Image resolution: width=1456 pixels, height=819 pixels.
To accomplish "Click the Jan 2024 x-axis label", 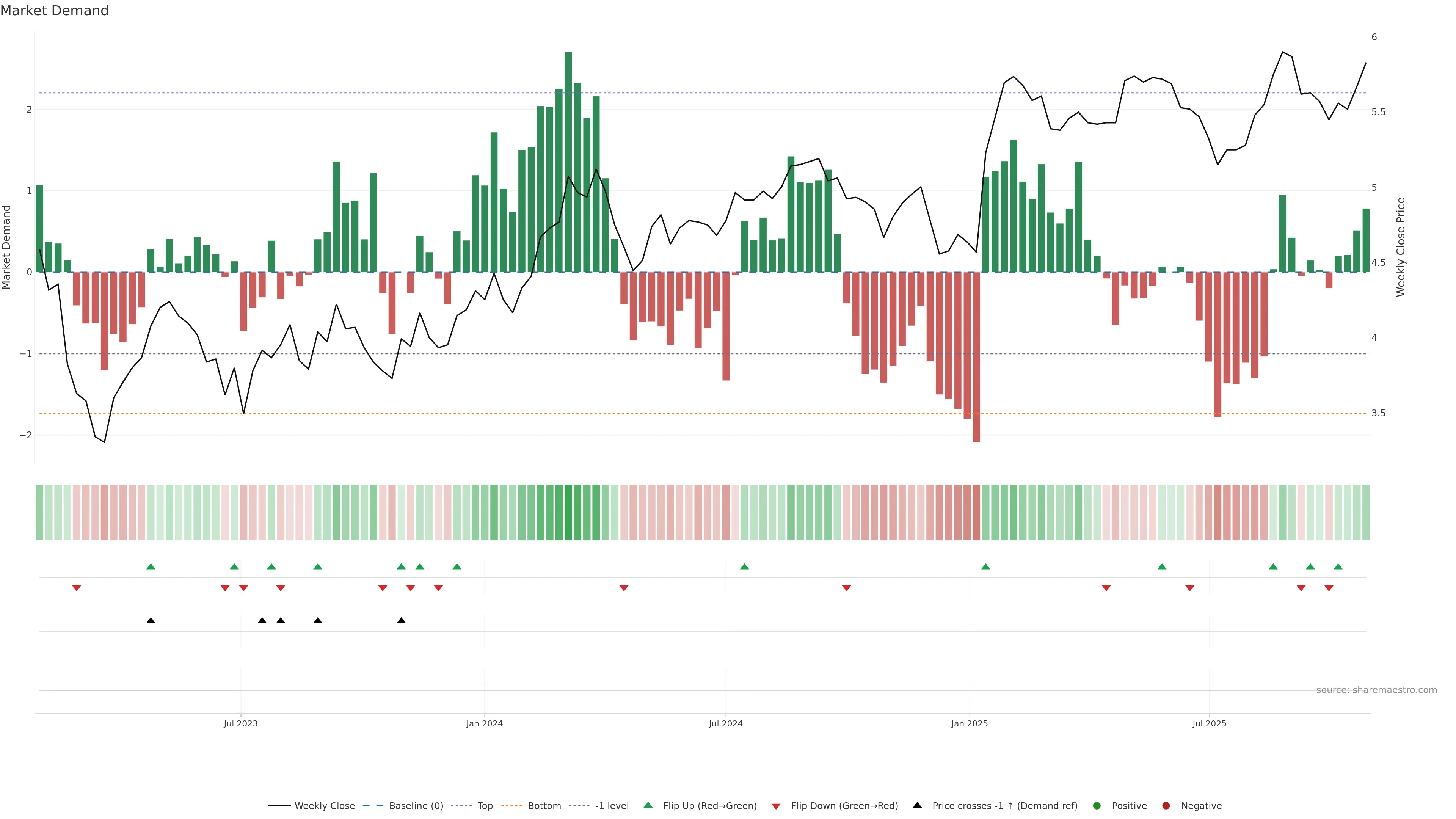I will (x=485, y=723).
